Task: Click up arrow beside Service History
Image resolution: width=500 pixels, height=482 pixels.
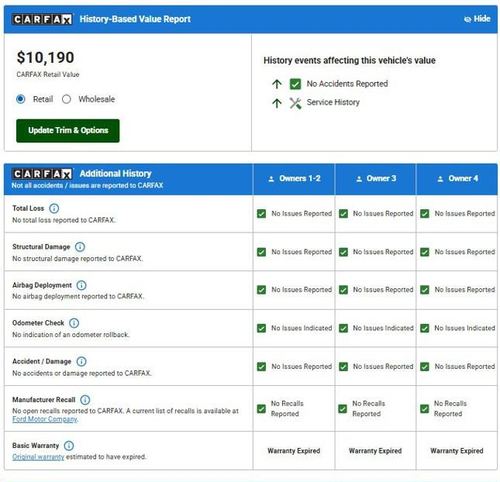Action: tap(277, 103)
